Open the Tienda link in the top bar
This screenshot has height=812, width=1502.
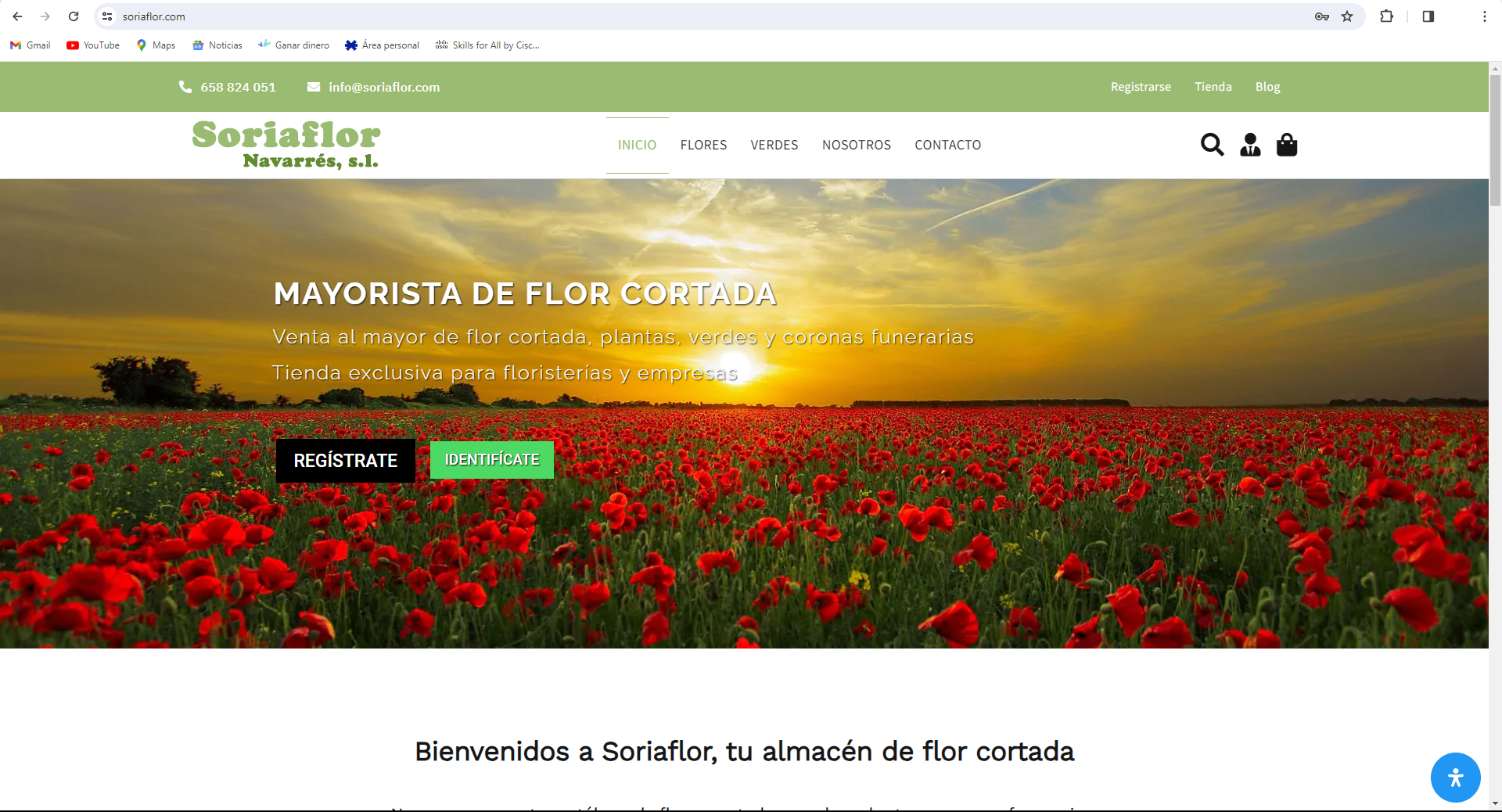(1213, 87)
